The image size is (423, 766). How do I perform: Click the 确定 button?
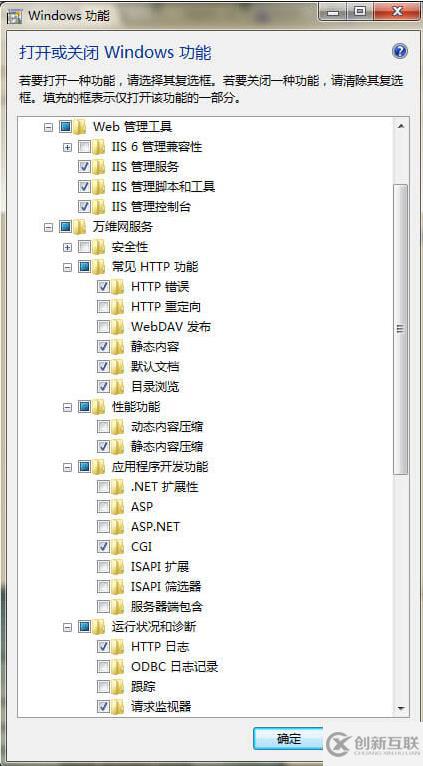pyautogui.click(x=288, y=739)
